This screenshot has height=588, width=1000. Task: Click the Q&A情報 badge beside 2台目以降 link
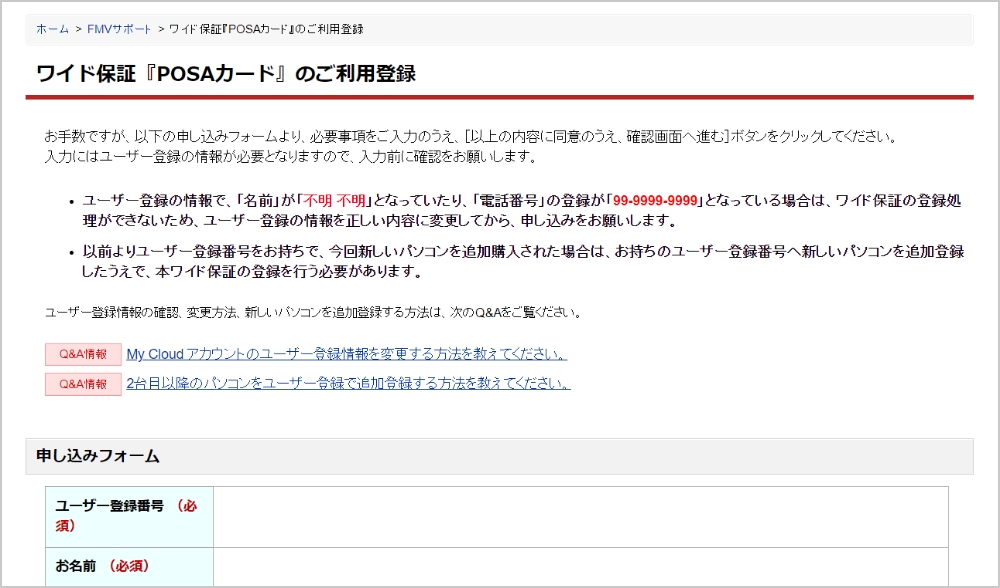(x=83, y=384)
